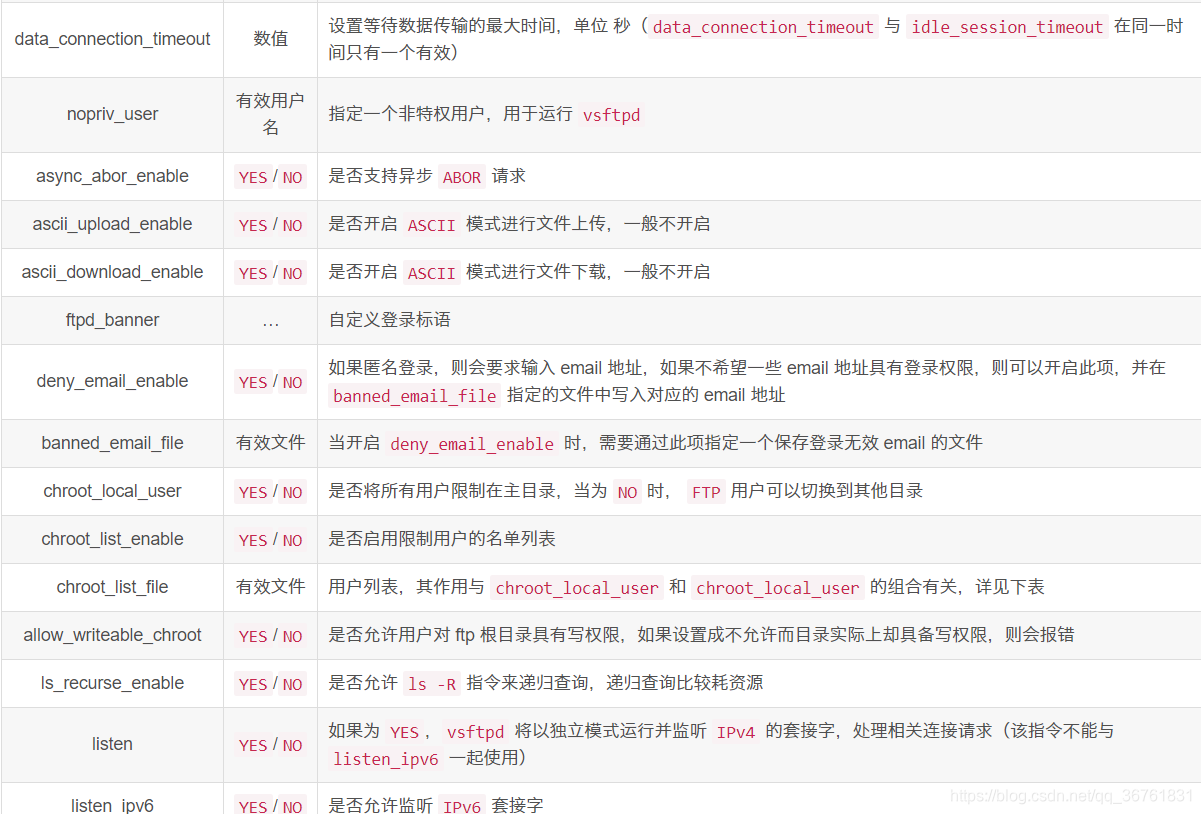Select YES for chroot_local_user

tap(253, 491)
